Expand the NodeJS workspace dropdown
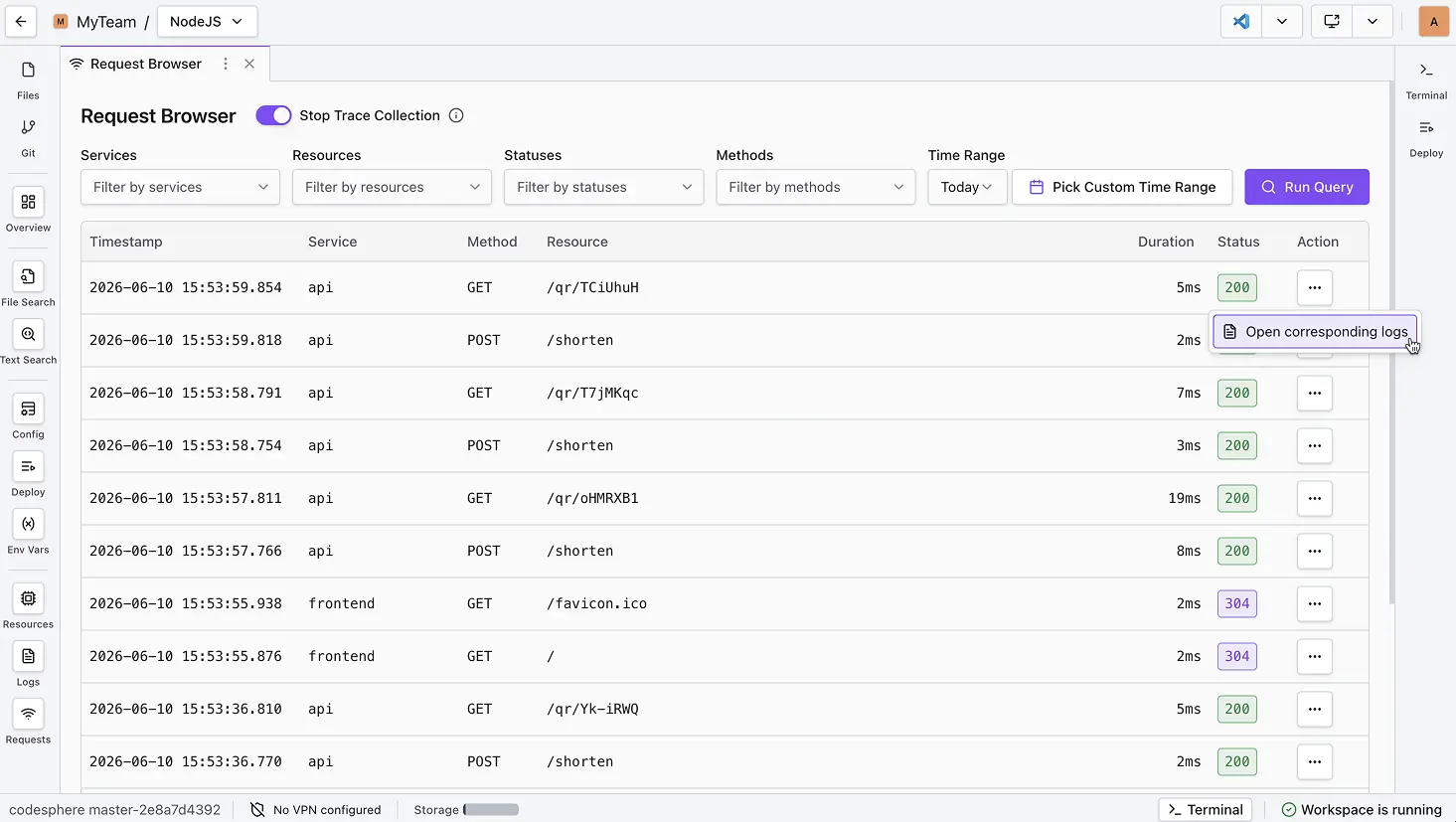The width and height of the screenshot is (1456, 822). tap(207, 21)
